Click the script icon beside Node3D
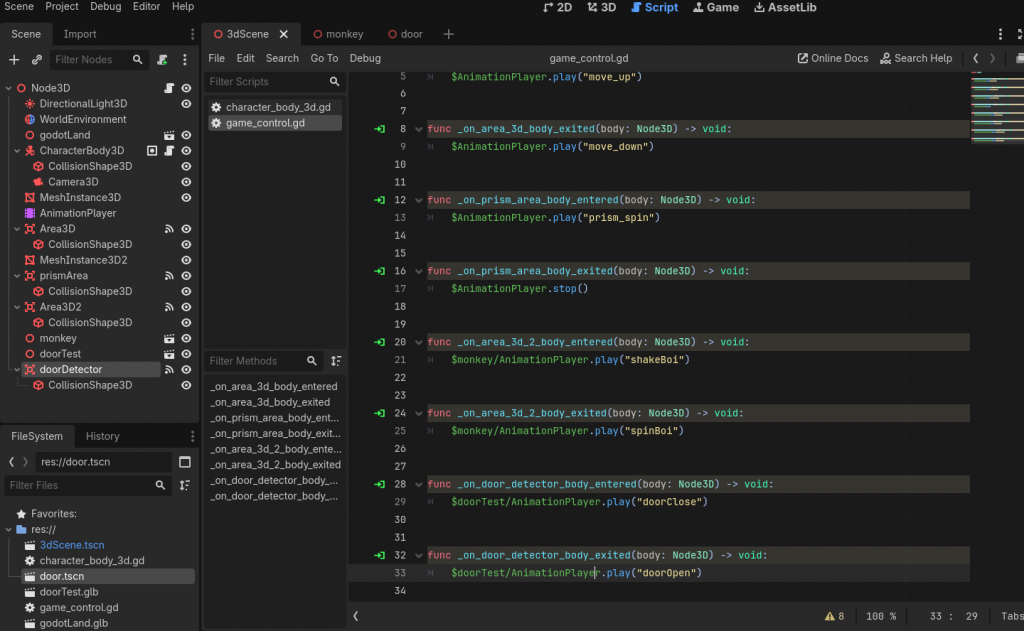This screenshot has width=1024, height=631. (x=171, y=88)
